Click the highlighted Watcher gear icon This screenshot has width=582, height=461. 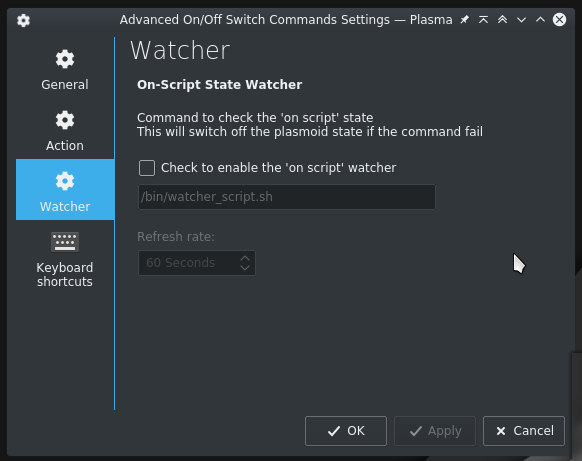(65, 181)
